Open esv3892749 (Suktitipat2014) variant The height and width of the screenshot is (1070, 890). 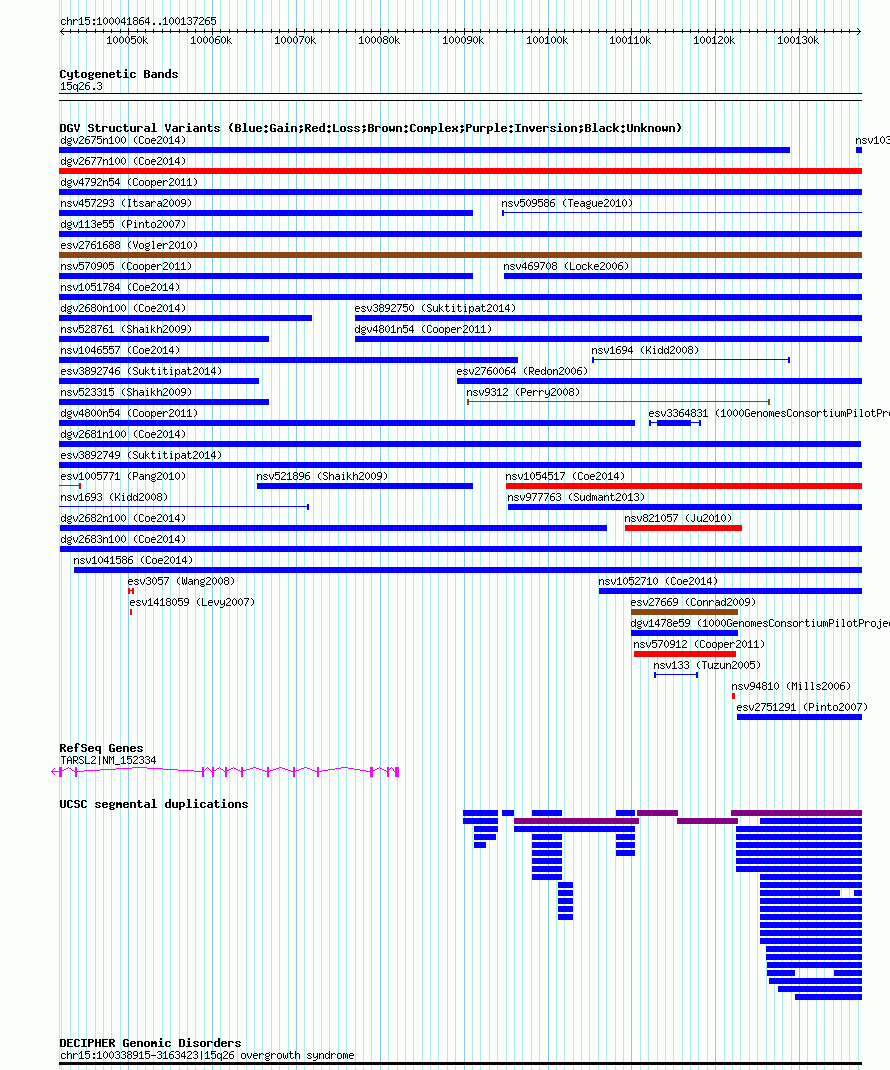coord(461,465)
